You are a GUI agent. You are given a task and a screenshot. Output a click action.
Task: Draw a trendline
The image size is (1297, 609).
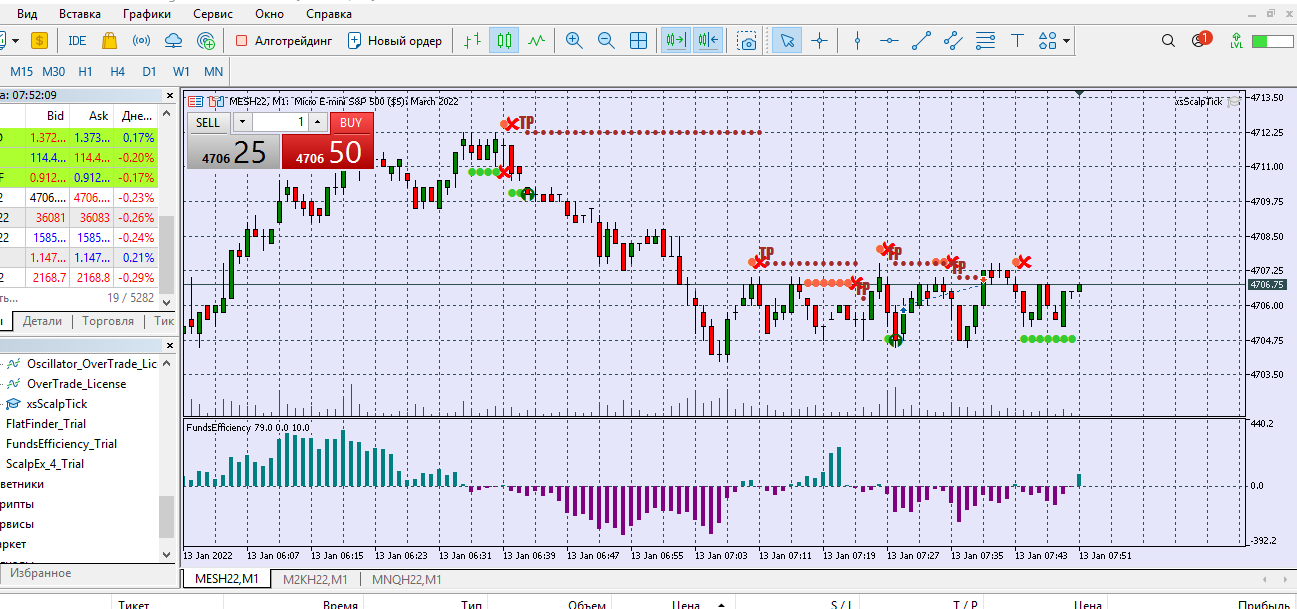(921, 41)
